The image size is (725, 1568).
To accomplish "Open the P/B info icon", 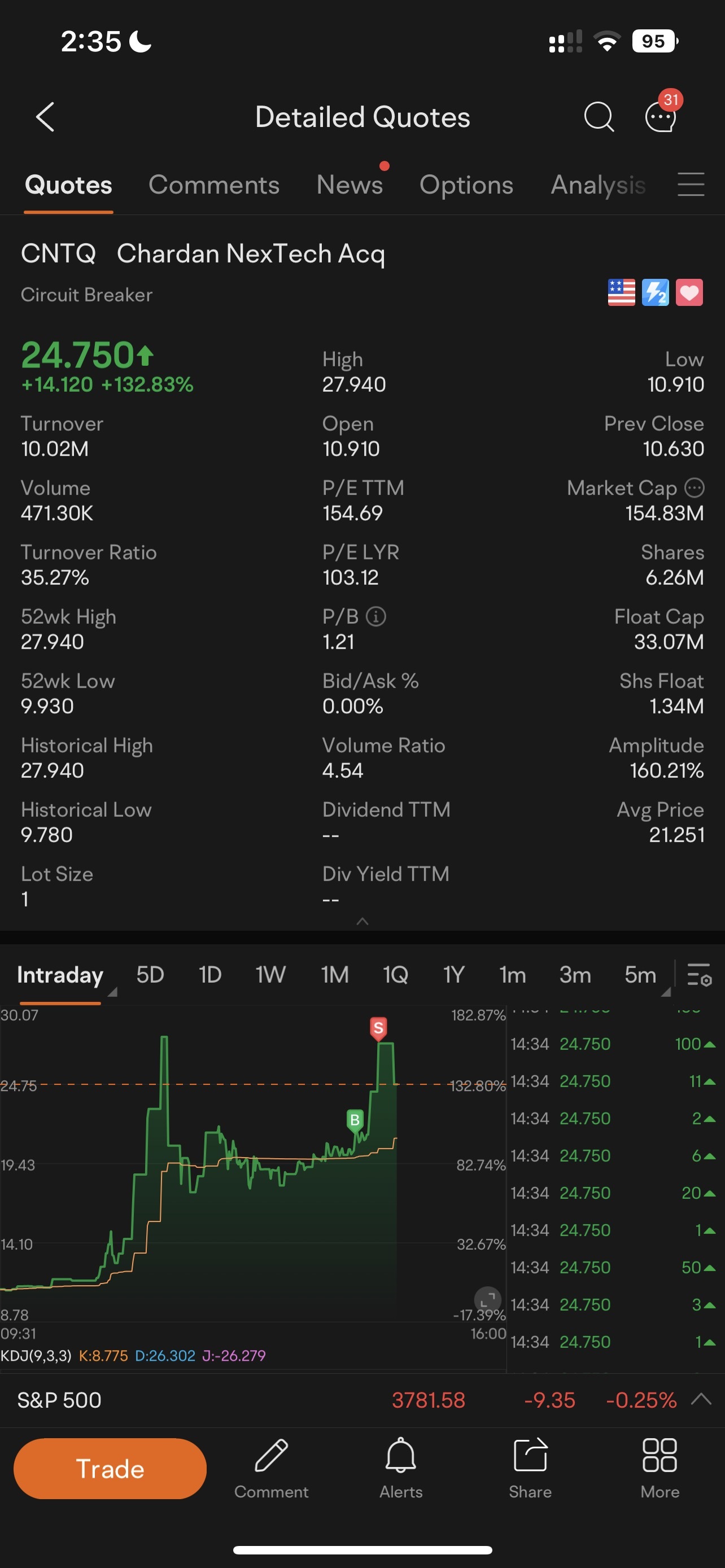I will tap(376, 616).
